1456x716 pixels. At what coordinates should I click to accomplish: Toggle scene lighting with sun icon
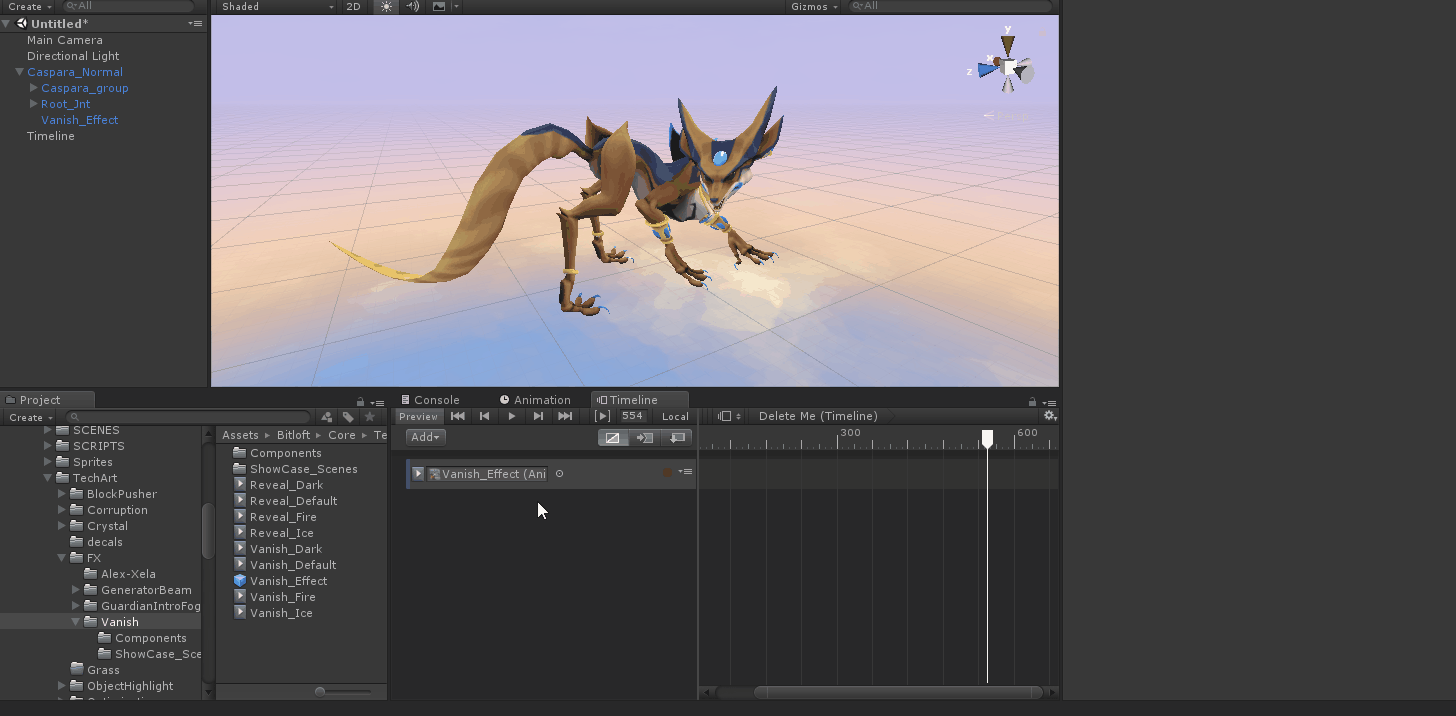(387, 7)
